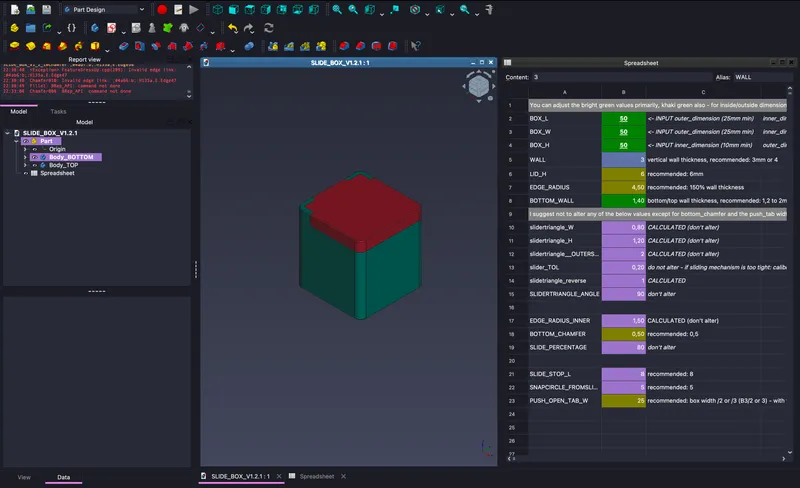Refresh and recompute the document

click(269, 28)
